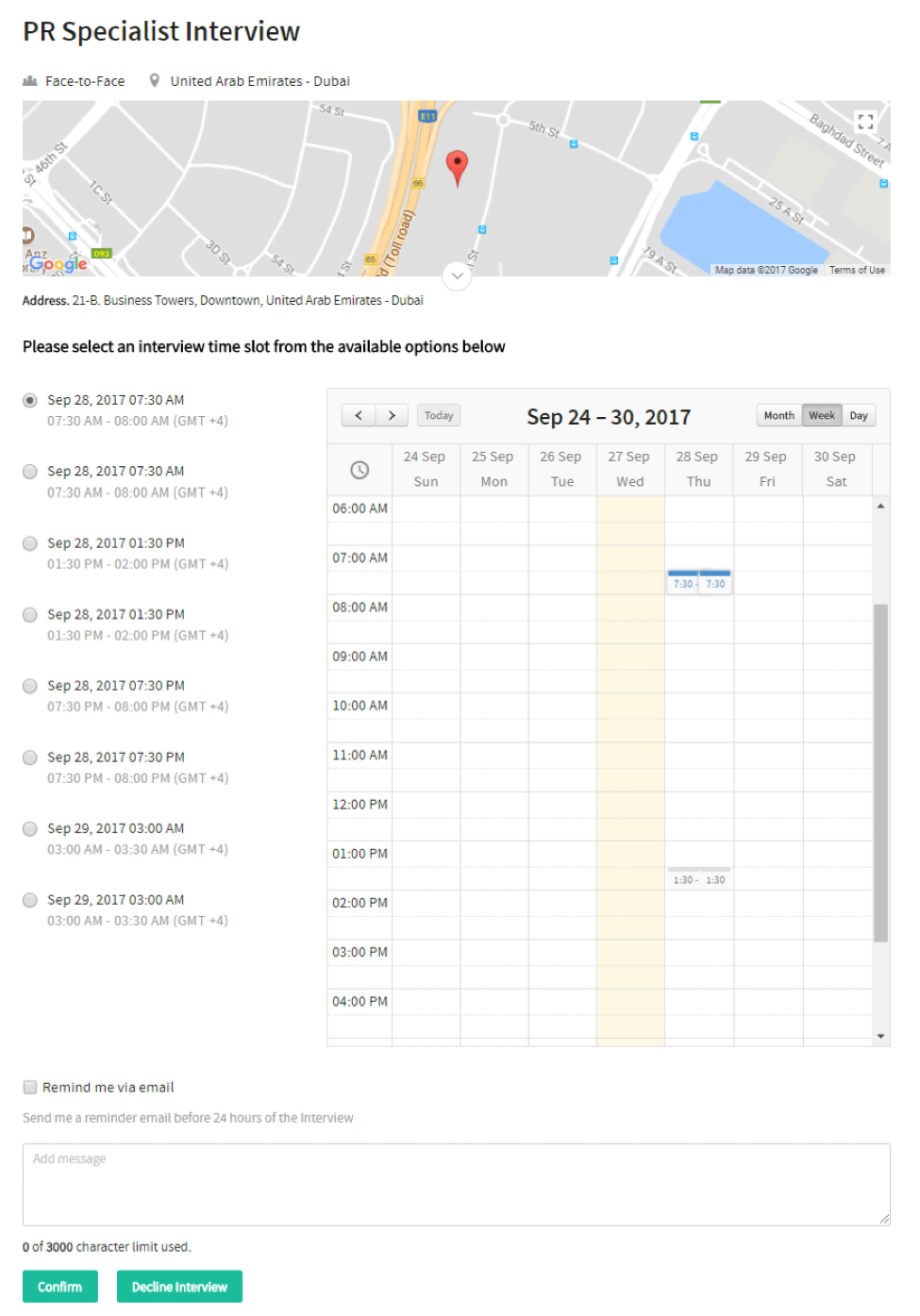Select first Sep 28 01:30 PM slot
This screenshot has width=920, height=1316.
(x=30, y=543)
